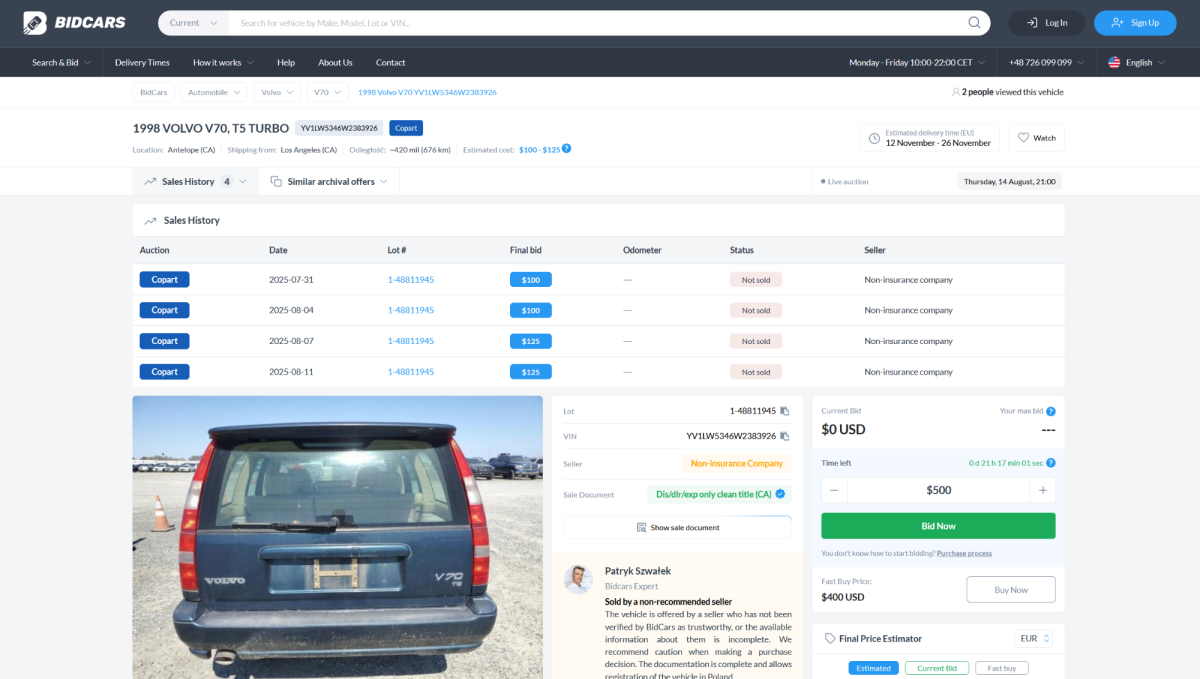Expand the EUR currency selector
Image resolution: width=1200 pixels, height=679 pixels.
point(1033,638)
